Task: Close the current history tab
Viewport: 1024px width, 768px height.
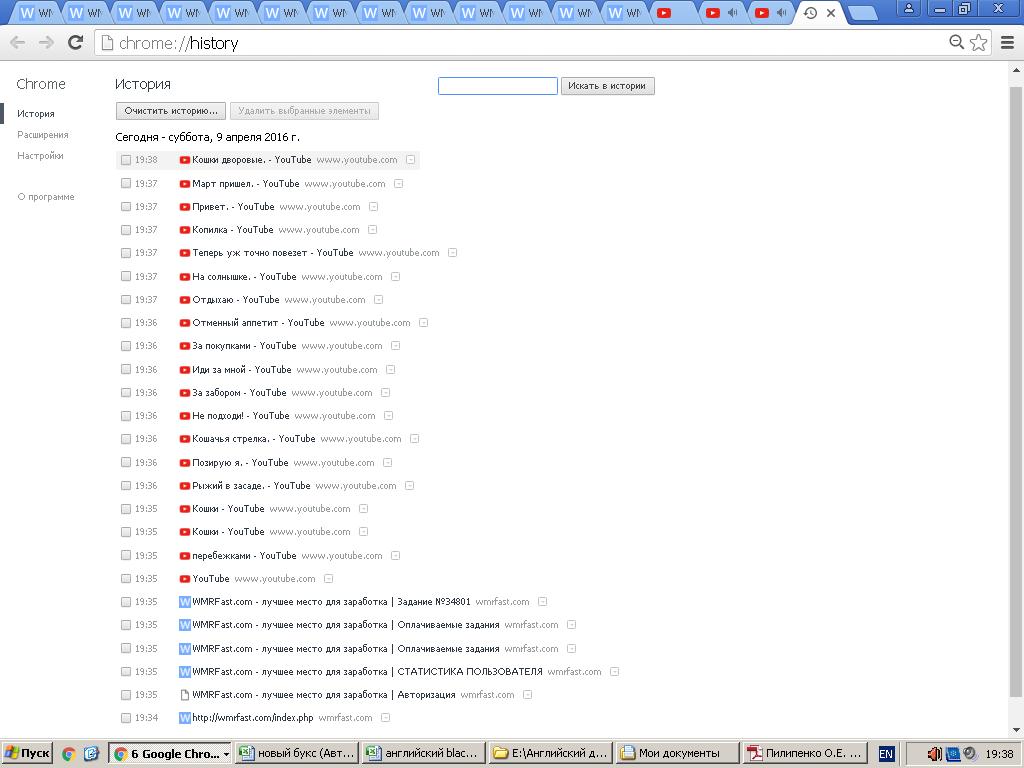Action: pyautogui.click(x=831, y=13)
